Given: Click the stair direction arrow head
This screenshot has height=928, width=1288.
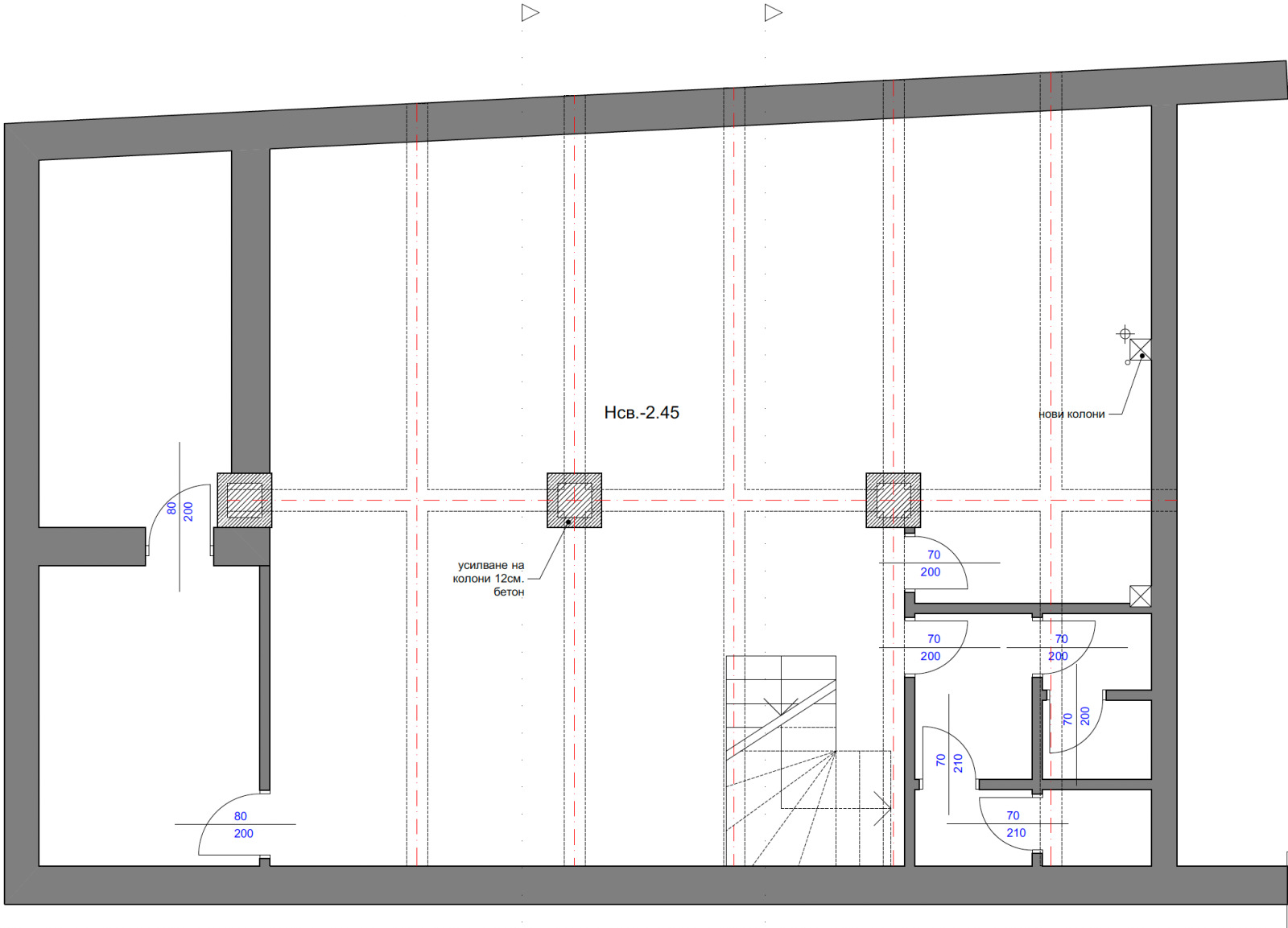Looking at the screenshot, I should click(884, 809).
